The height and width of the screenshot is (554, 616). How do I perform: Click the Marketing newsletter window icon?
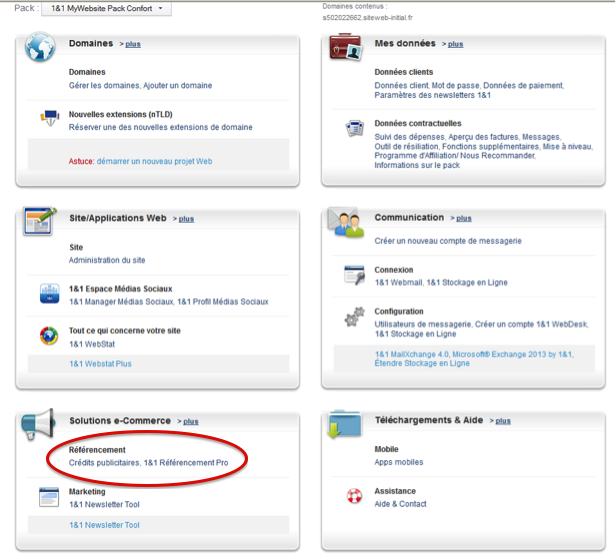[x=49, y=497]
